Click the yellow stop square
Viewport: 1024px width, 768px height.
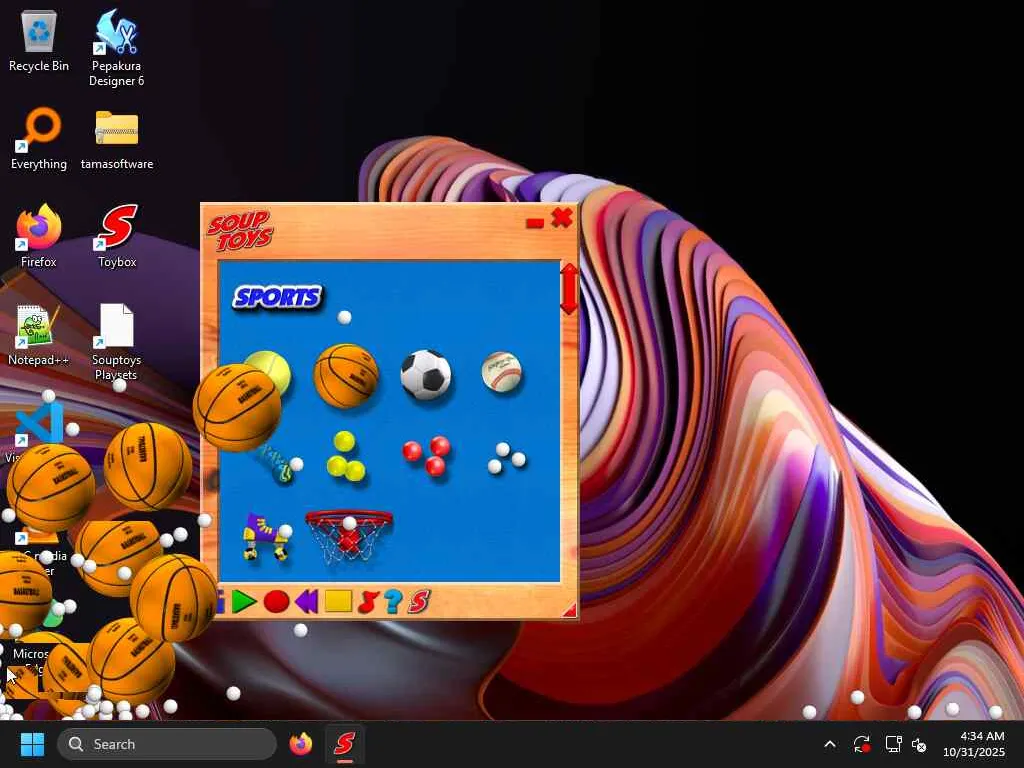tap(338, 601)
